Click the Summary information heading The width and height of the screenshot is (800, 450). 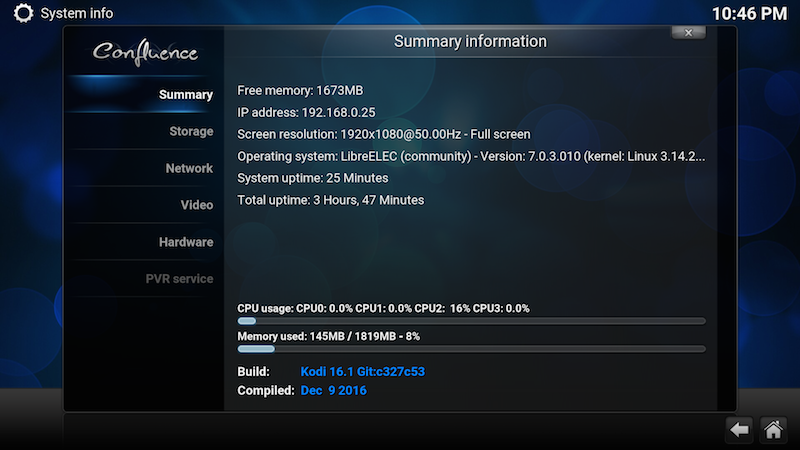470,42
